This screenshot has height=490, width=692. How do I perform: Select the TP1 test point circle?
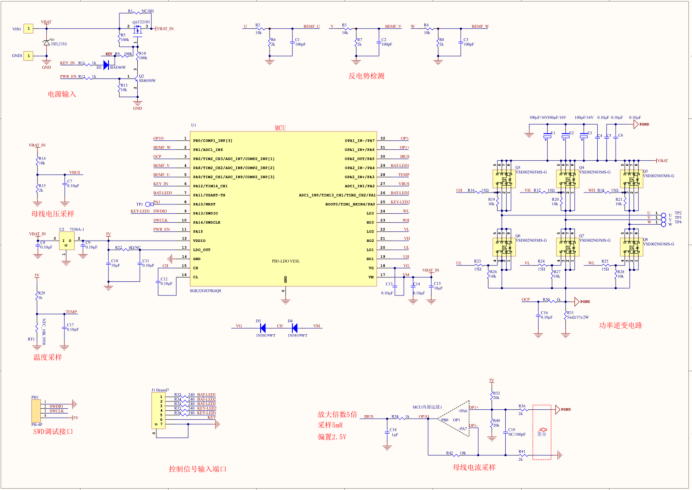[x=148, y=204]
